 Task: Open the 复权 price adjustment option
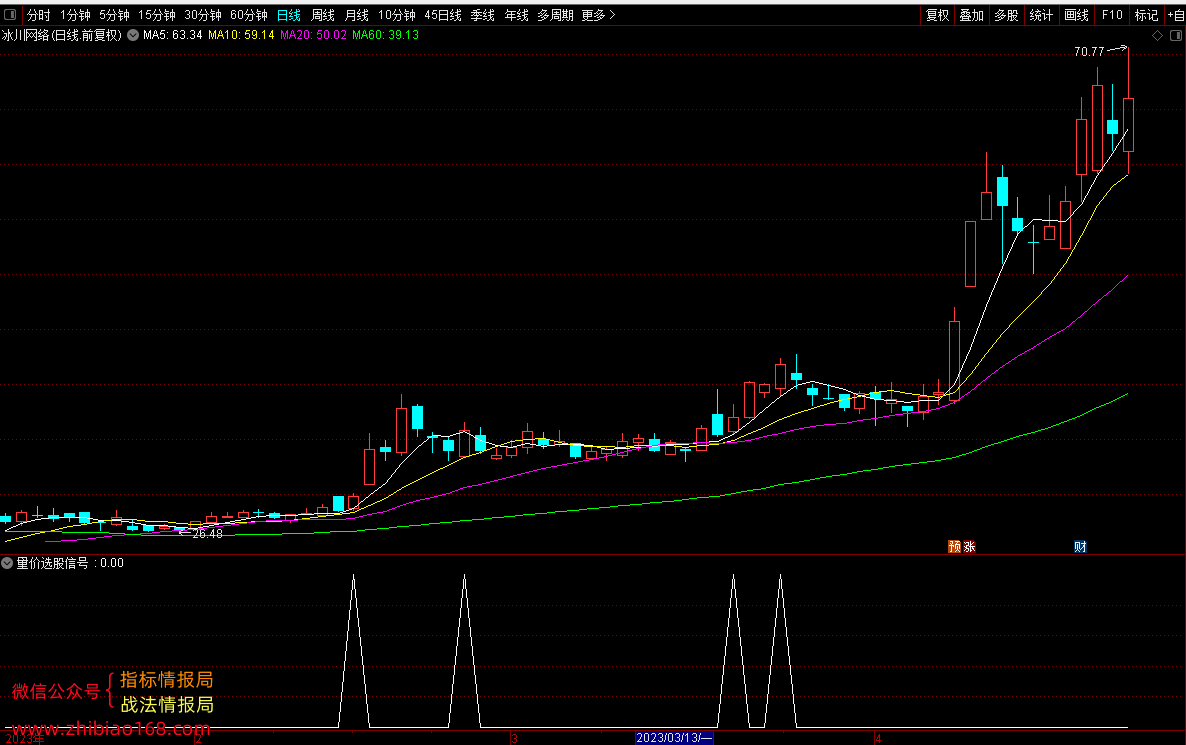(x=937, y=15)
